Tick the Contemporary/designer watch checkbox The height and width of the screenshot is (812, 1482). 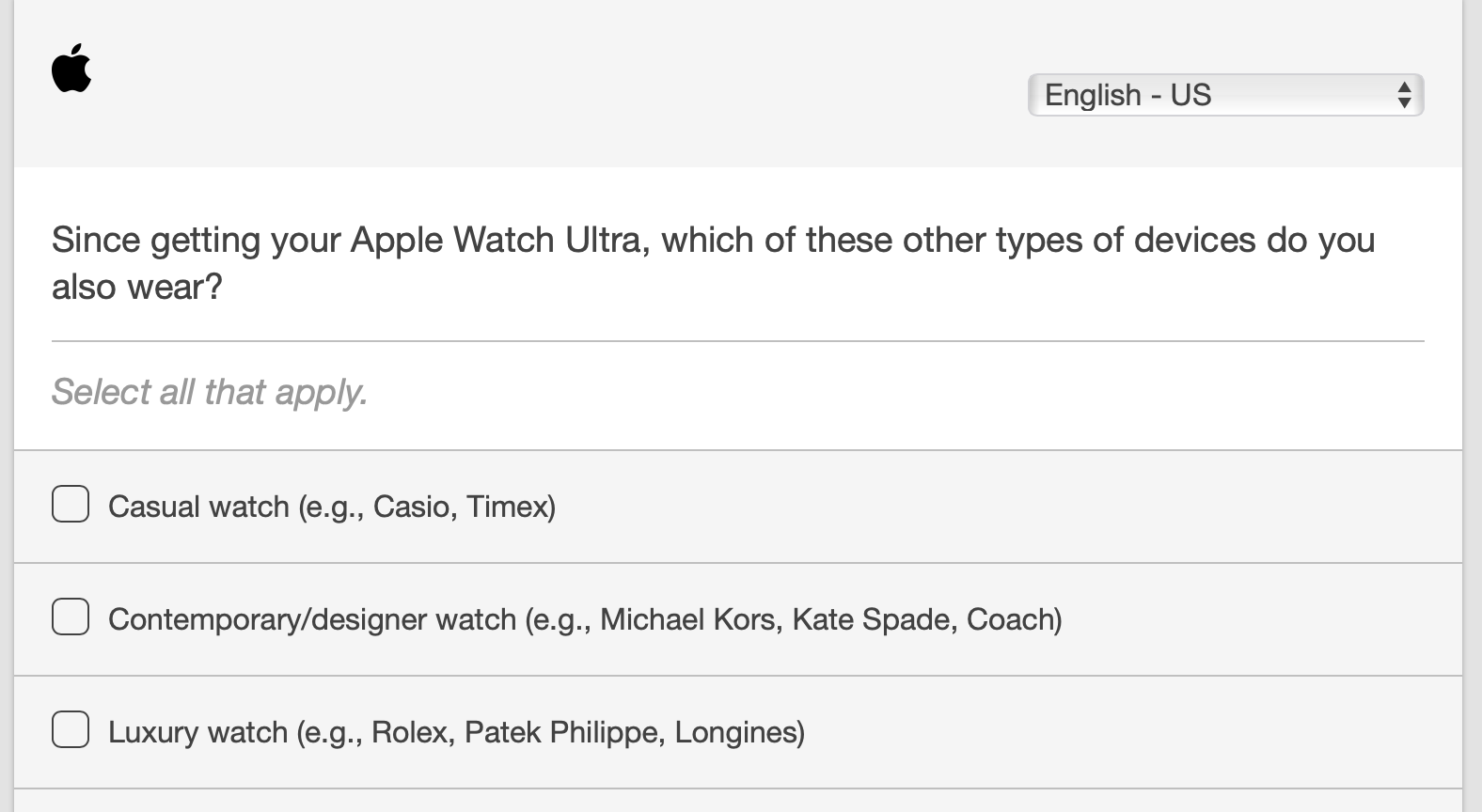[71, 617]
